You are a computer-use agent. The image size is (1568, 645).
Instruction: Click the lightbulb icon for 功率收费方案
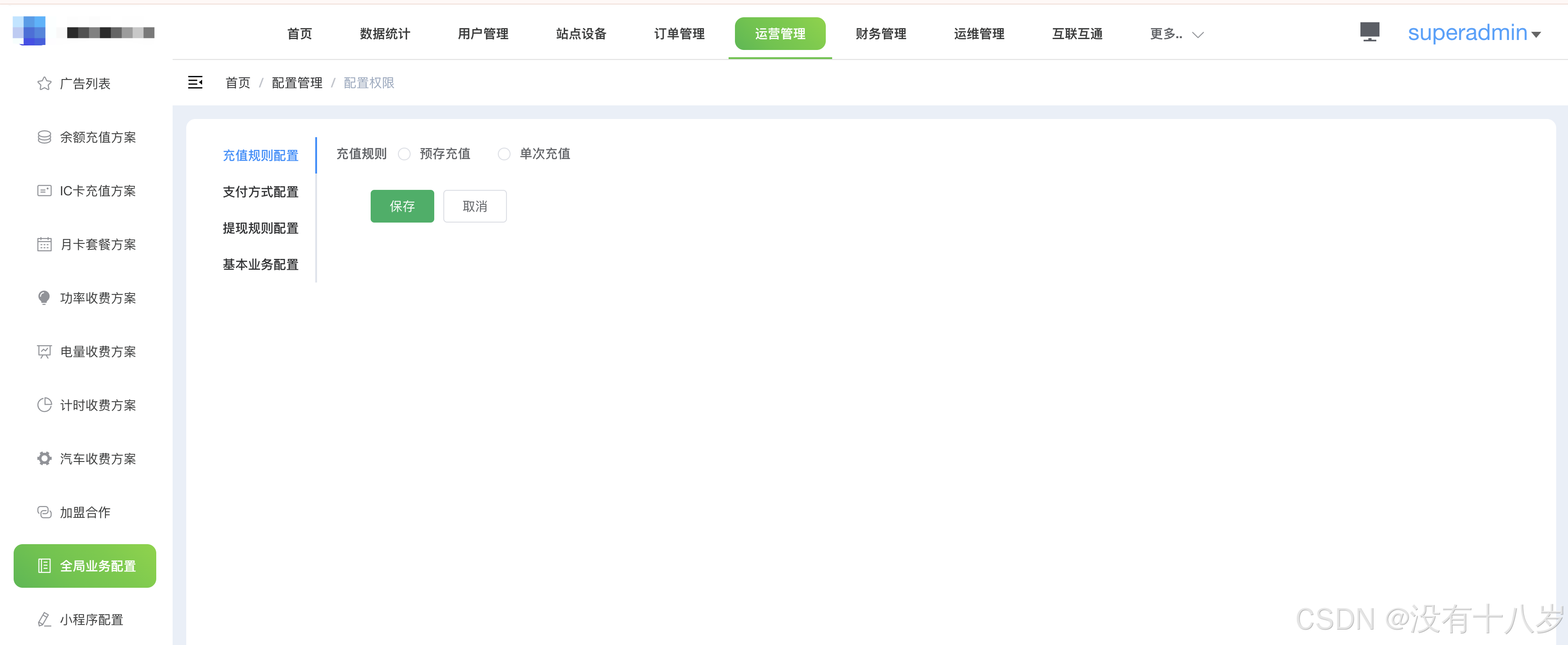pyautogui.click(x=45, y=298)
